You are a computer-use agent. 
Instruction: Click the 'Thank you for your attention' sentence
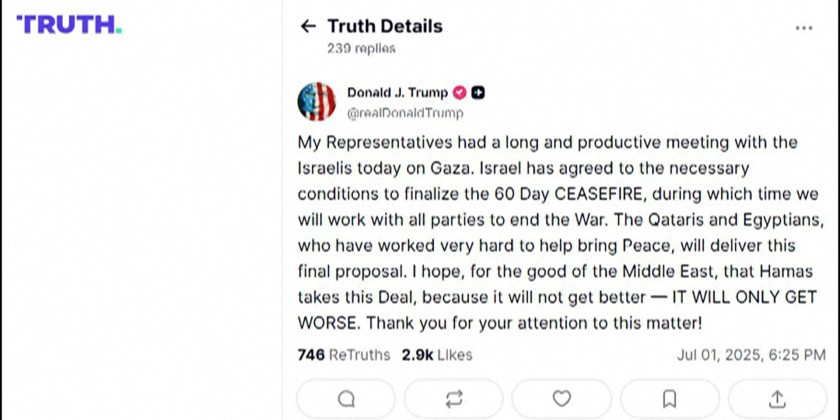click(x=534, y=323)
